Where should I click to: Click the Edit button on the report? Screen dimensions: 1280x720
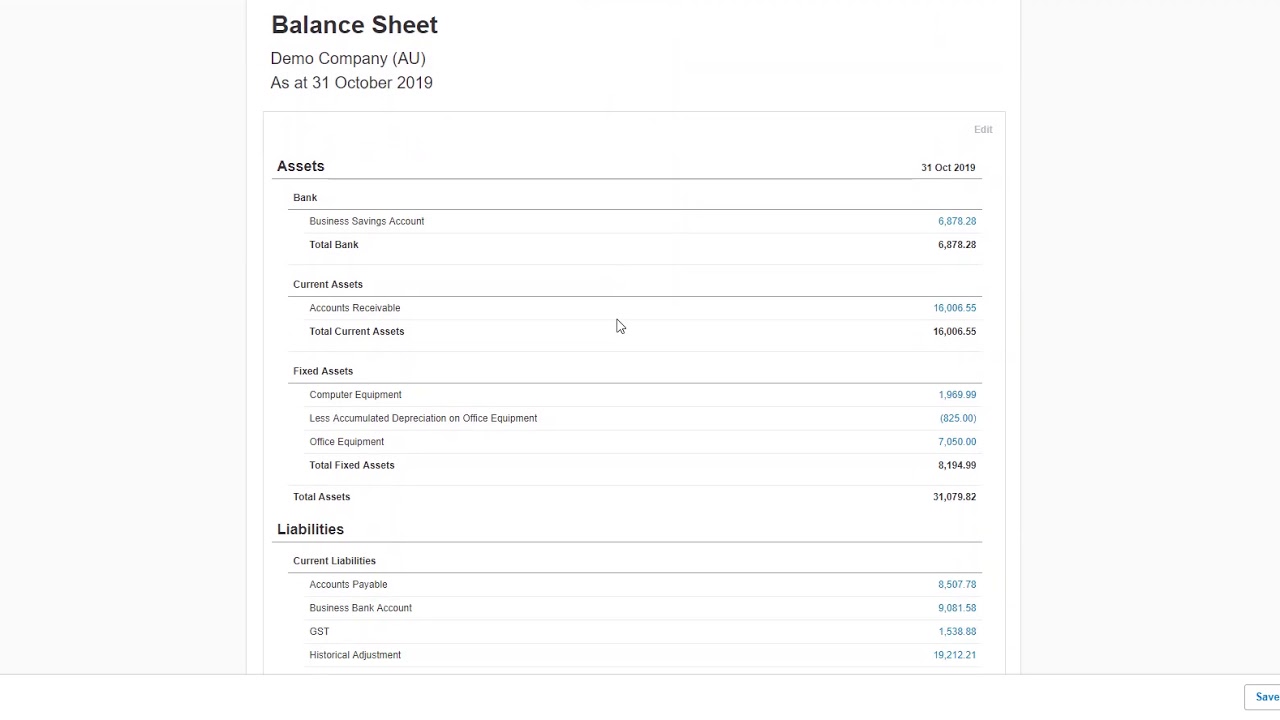983,130
